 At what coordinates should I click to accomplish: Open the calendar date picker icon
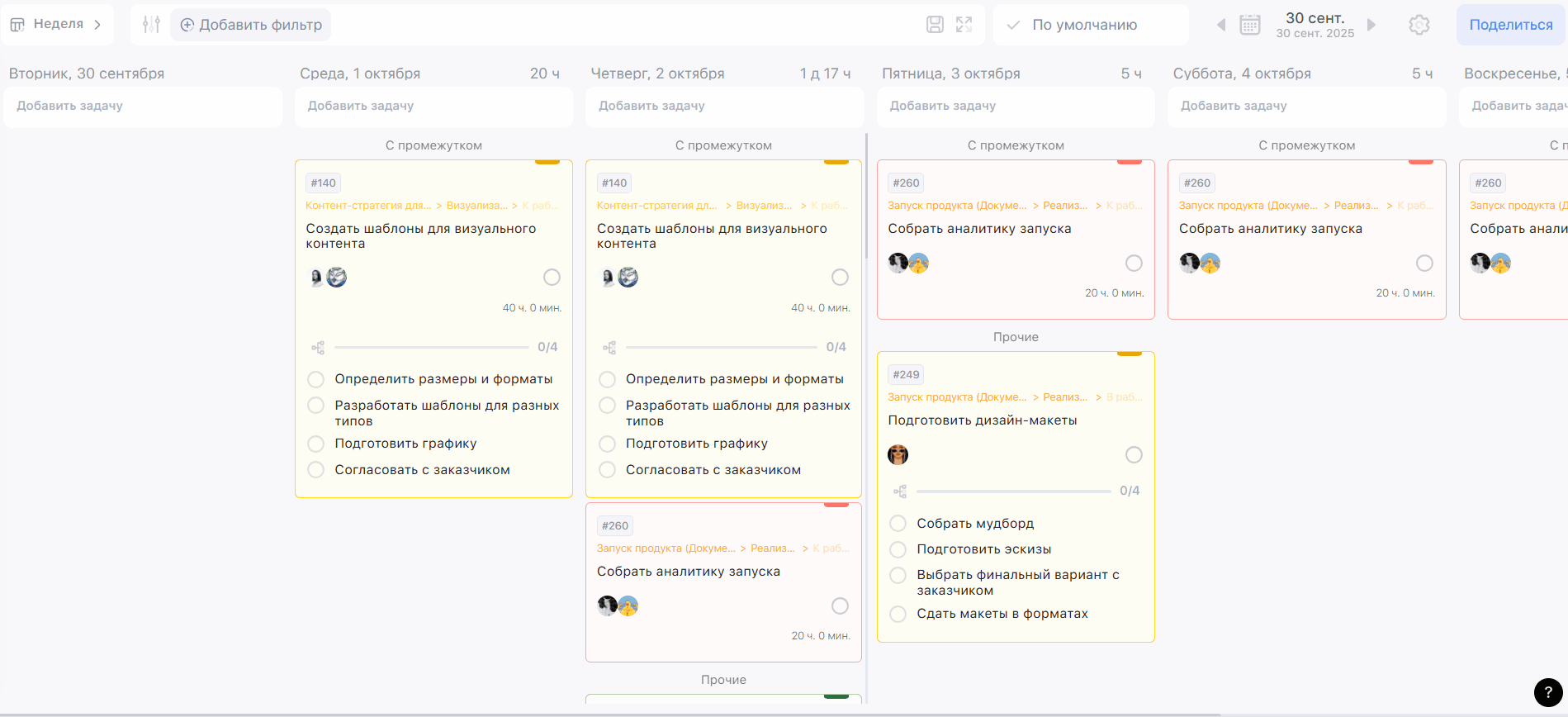[x=1250, y=25]
